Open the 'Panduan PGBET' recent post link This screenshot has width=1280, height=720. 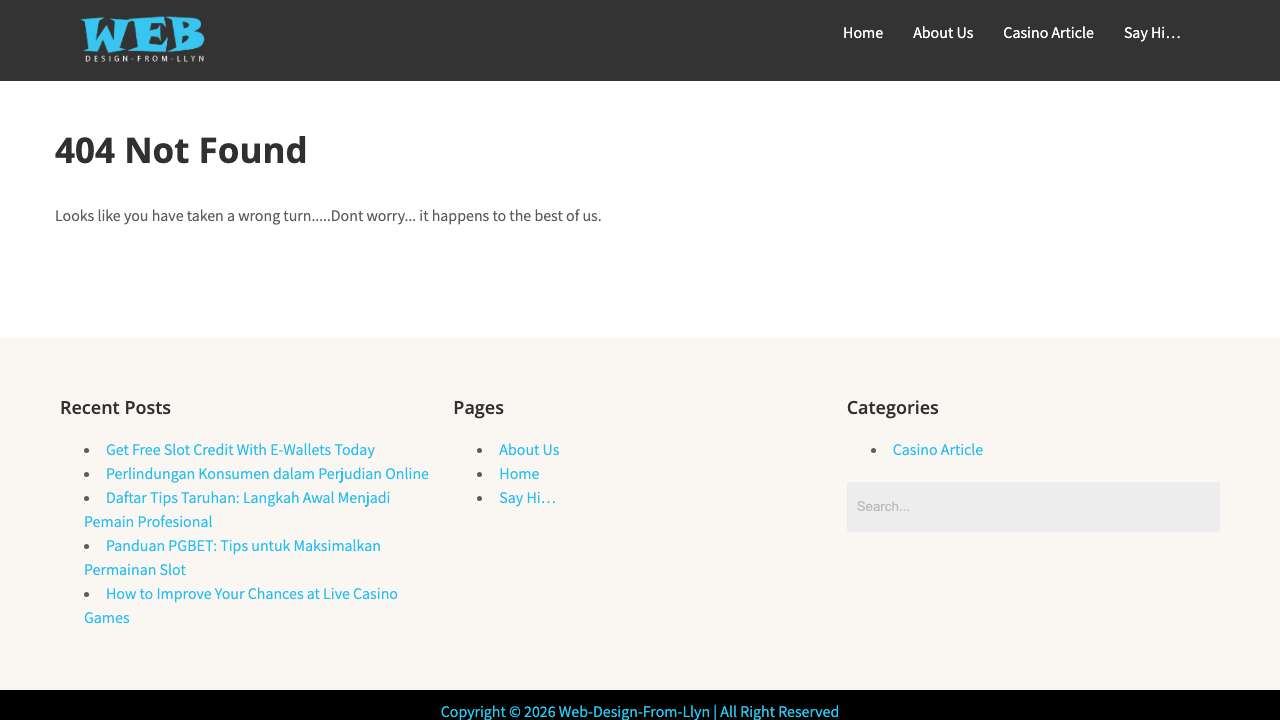click(243, 546)
